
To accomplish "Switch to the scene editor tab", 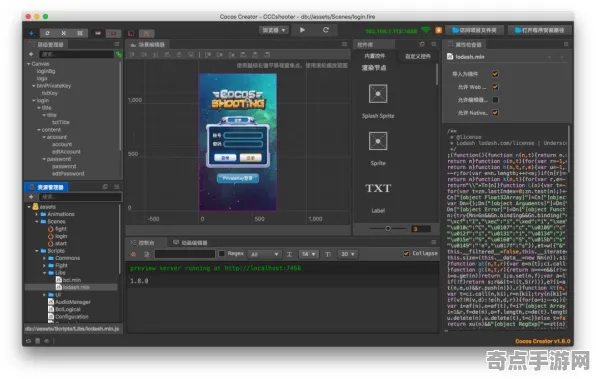I will 147,44.
